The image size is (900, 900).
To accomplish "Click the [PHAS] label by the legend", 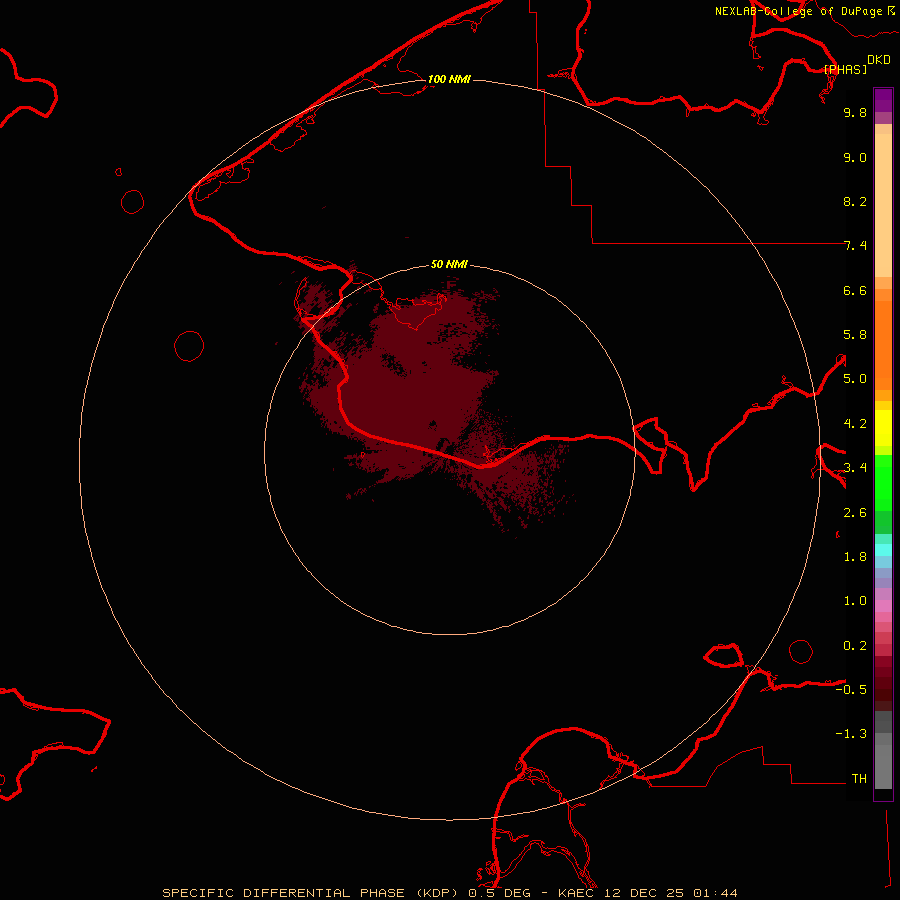I will (845, 69).
